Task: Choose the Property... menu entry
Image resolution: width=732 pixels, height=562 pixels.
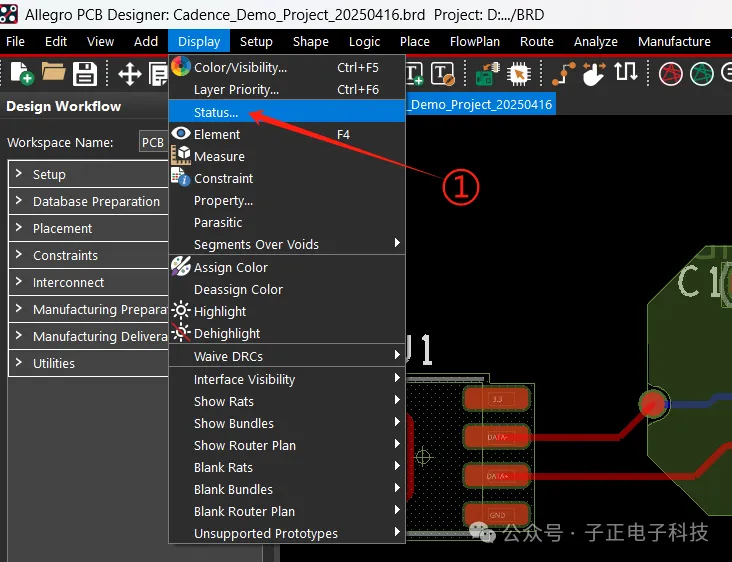Action: coord(287,200)
